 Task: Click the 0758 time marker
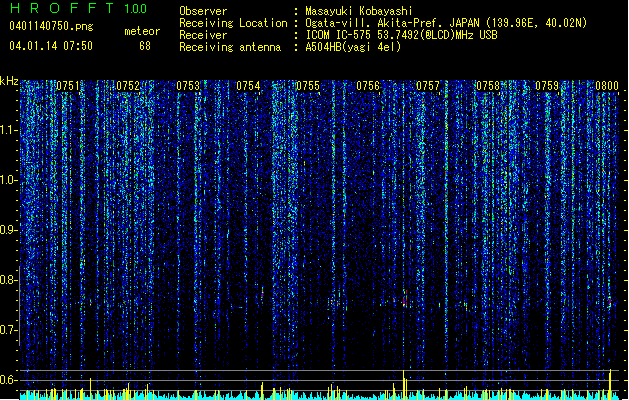(x=488, y=86)
